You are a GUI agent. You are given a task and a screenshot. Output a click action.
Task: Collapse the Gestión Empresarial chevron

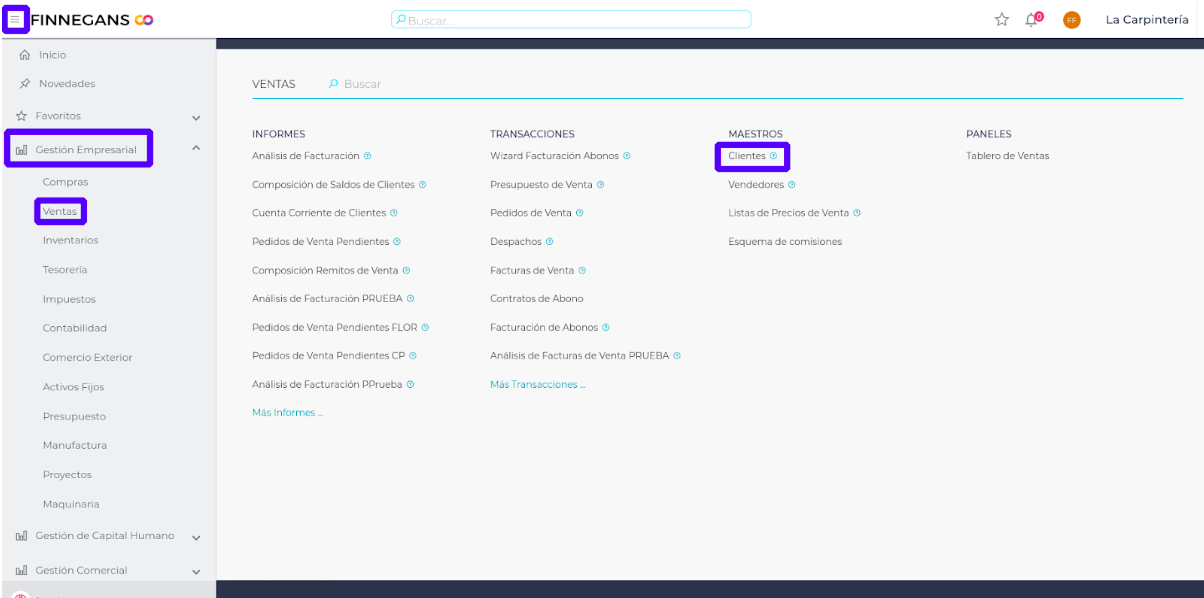(196, 149)
